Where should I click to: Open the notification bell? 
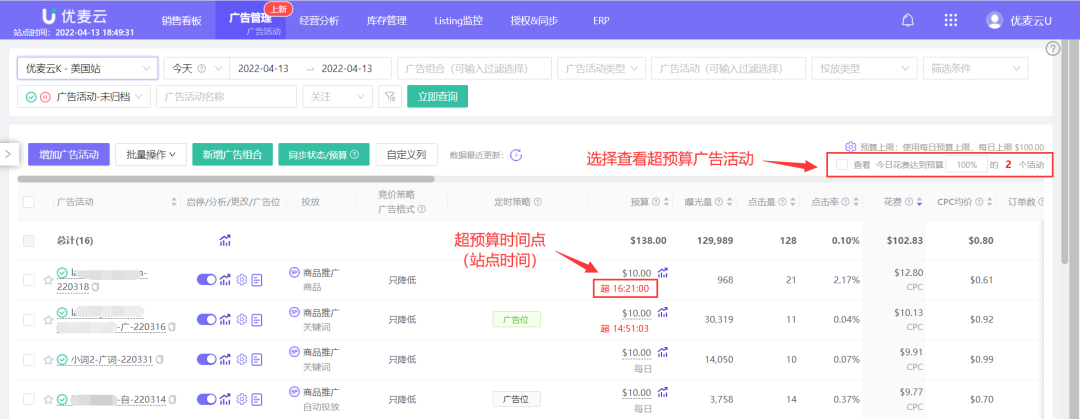click(908, 20)
